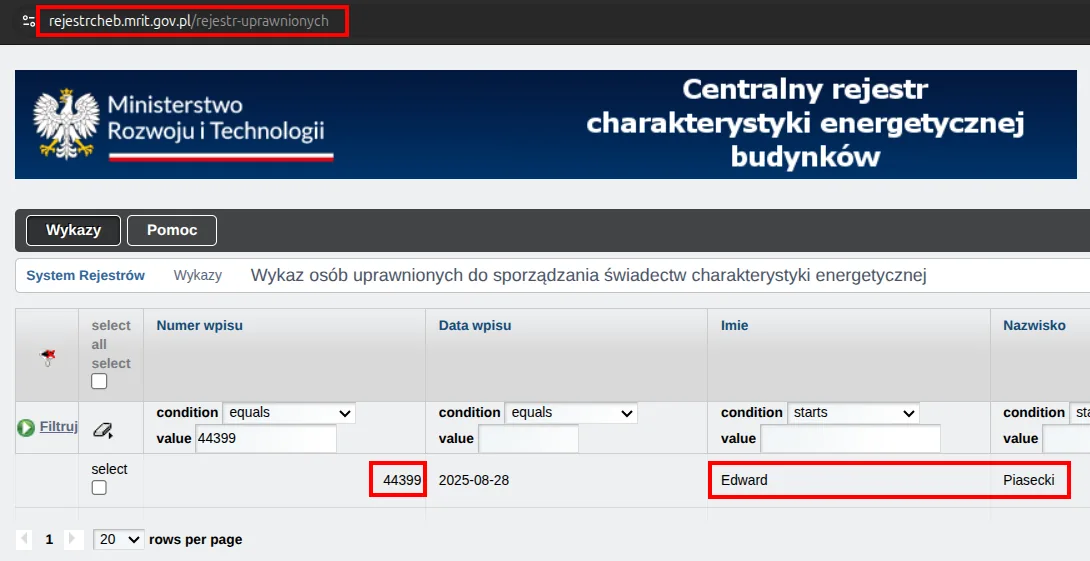1090x561 pixels.
Task: Click page number 1 in pagination
Action: tap(49, 539)
